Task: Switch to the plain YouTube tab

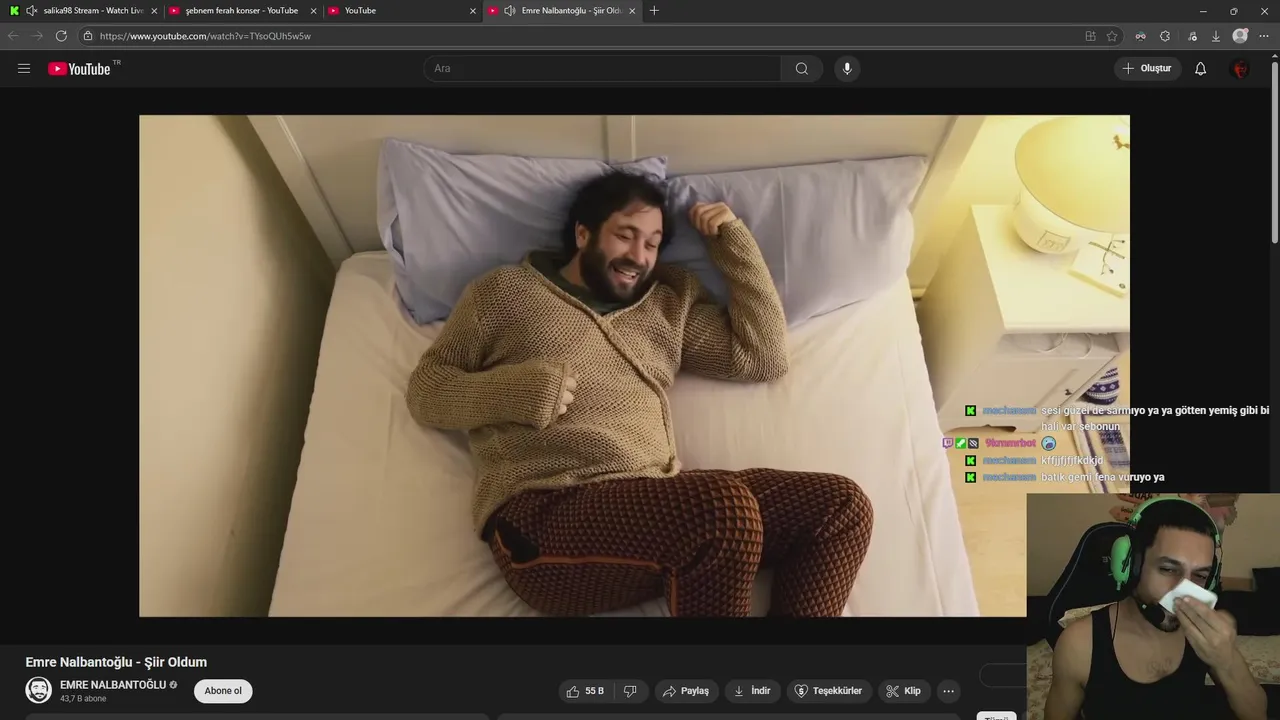Action: point(400,11)
